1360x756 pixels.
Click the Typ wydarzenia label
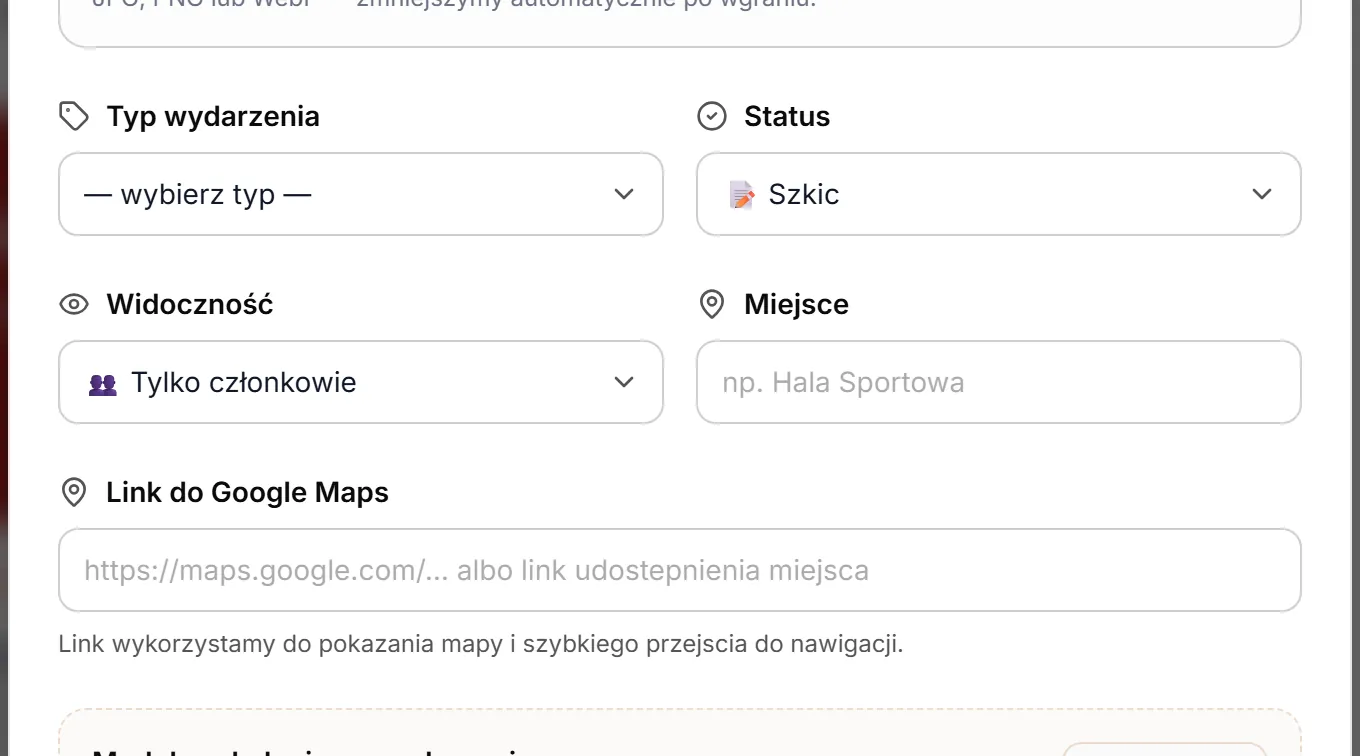(x=213, y=116)
